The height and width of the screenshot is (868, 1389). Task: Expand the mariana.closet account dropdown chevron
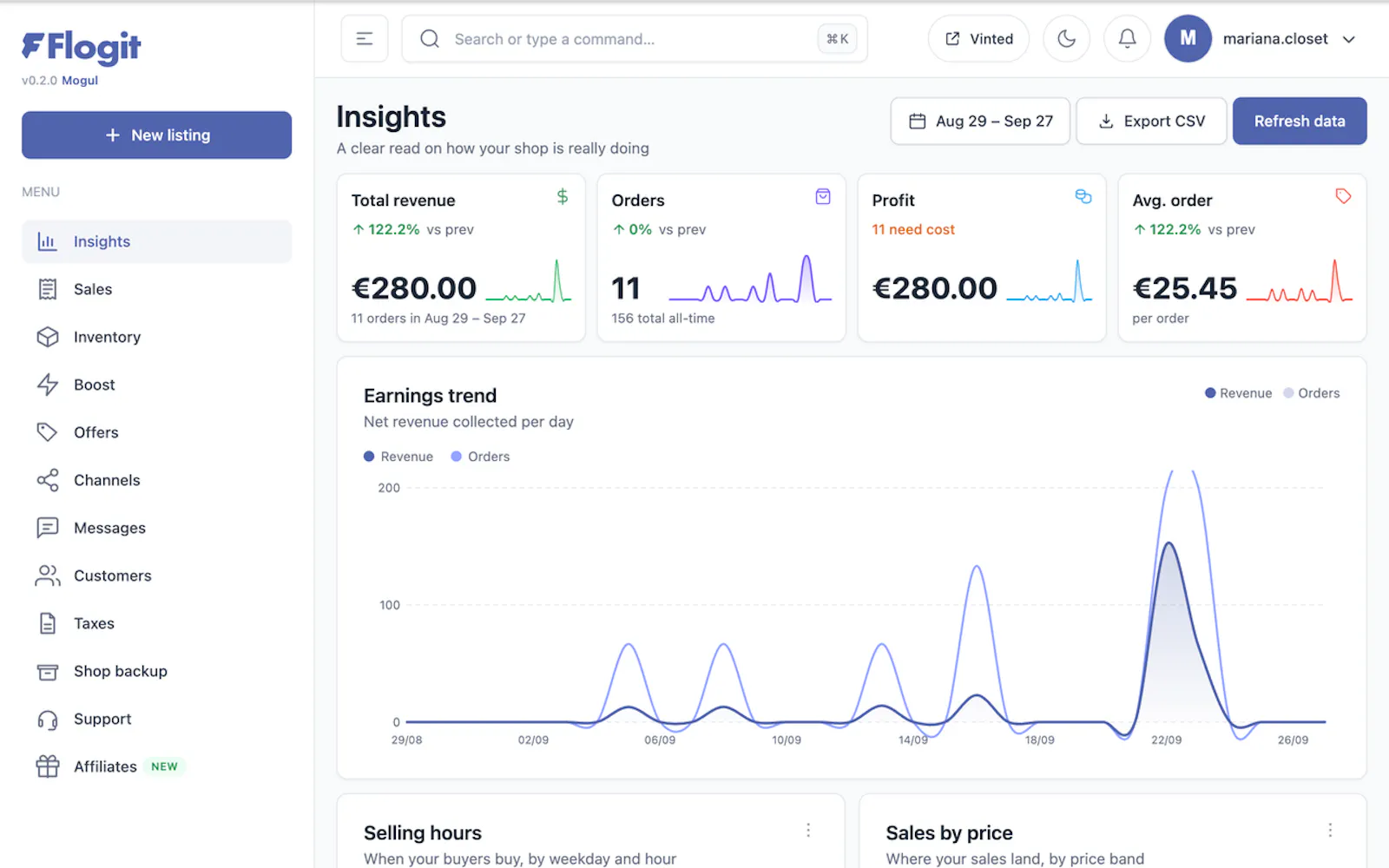[1349, 39]
